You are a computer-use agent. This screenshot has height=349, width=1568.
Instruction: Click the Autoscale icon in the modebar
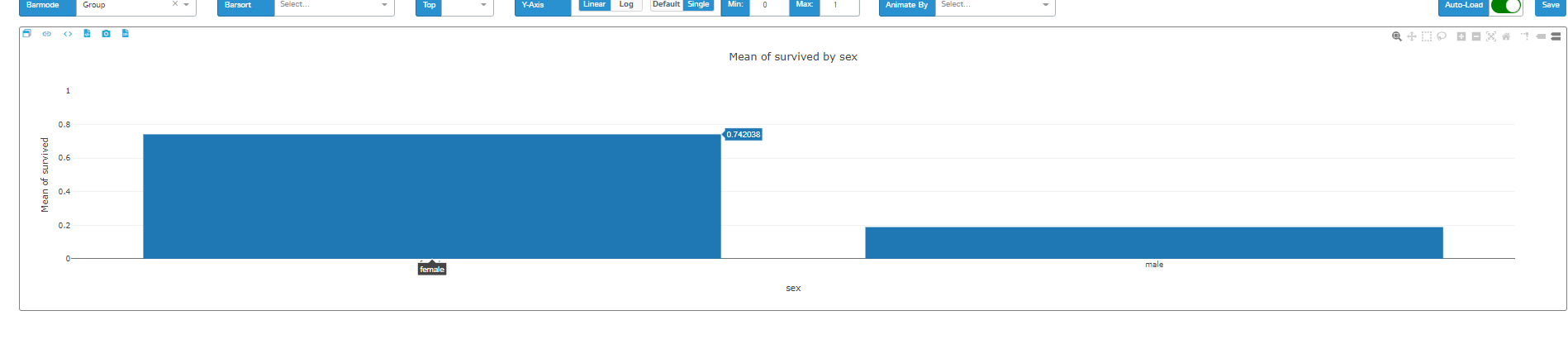(x=1491, y=36)
